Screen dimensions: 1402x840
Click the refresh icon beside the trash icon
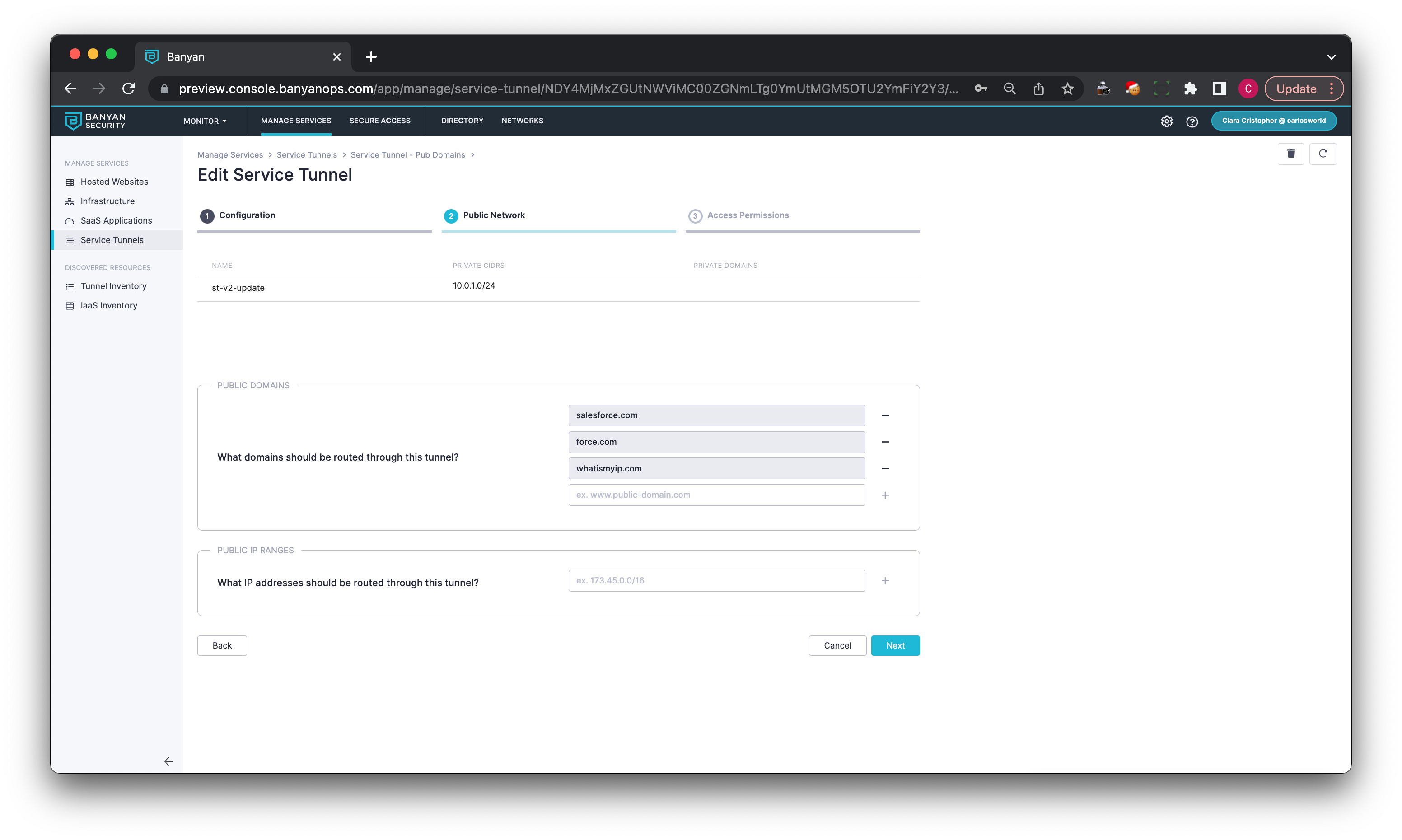click(1323, 154)
